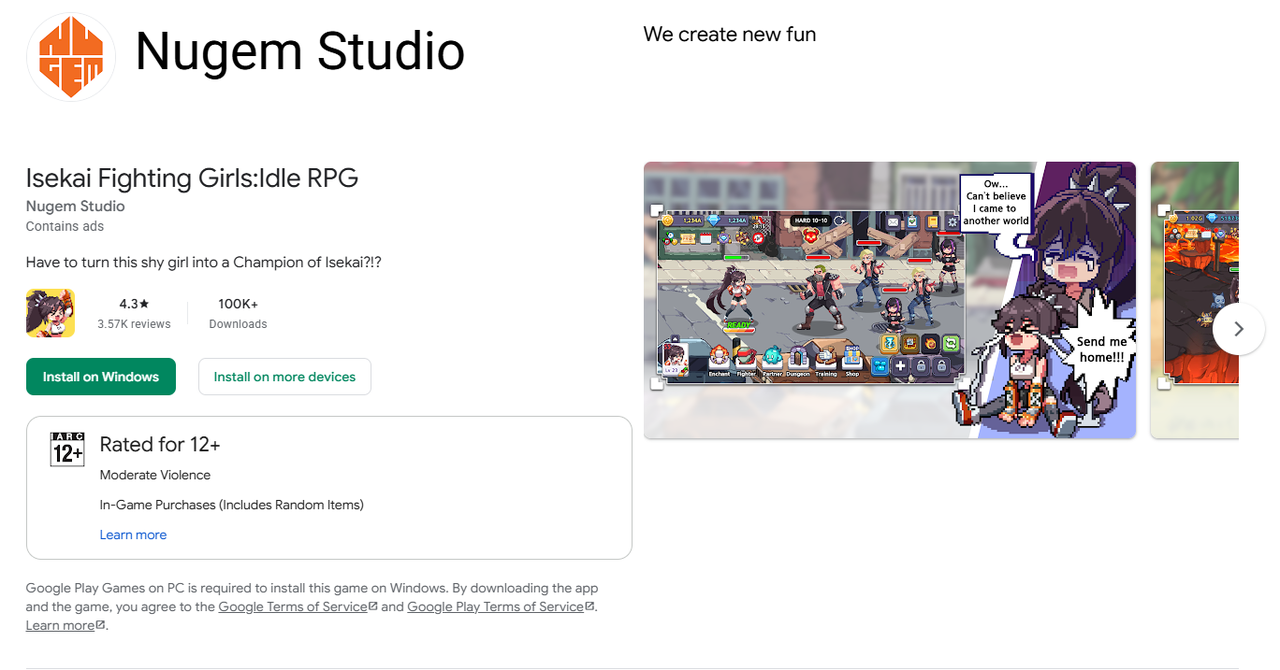1280x670 pixels.
Task: Click the Rated for 12+ heading
Action: 160,444
